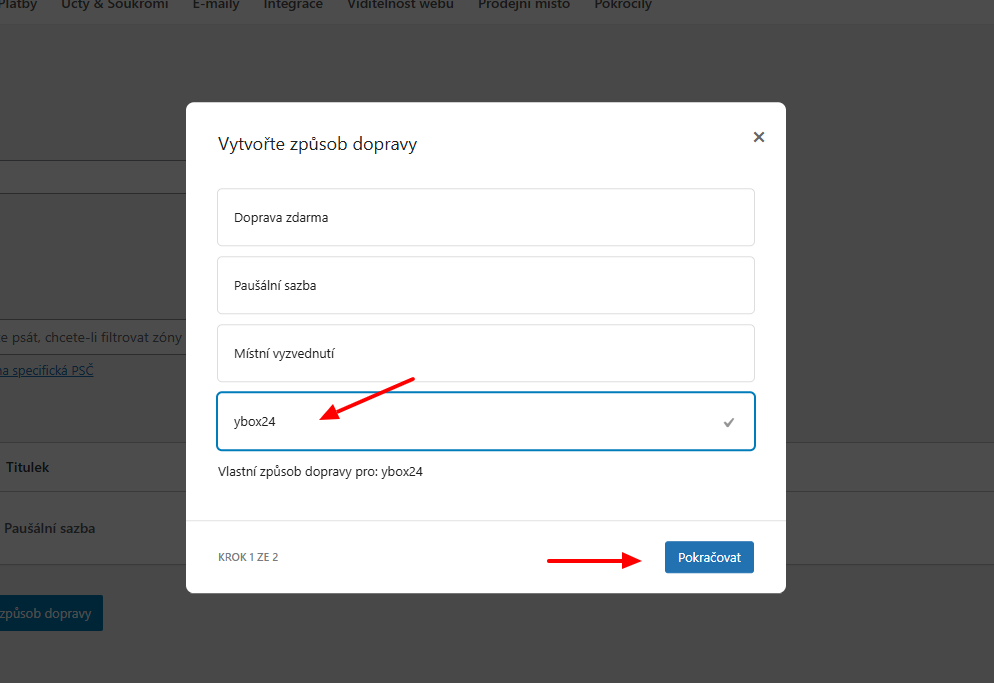The width and height of the screenshot is (994, 683).
Task: Go to the Integrace tab
Action: (x=293, y=5)
